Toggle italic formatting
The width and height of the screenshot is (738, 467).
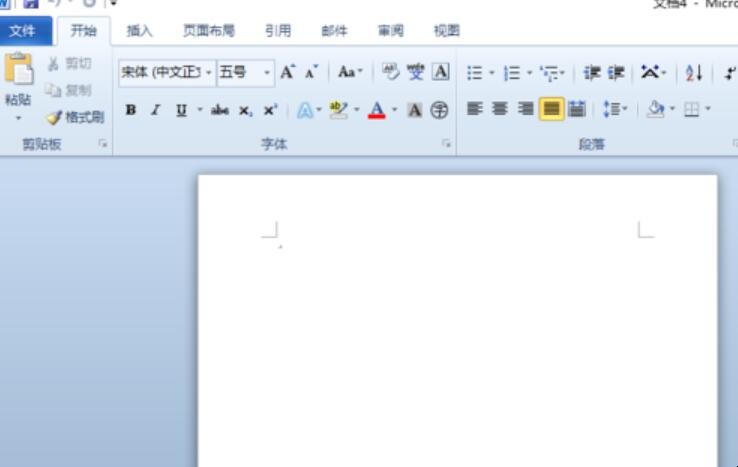155,110
